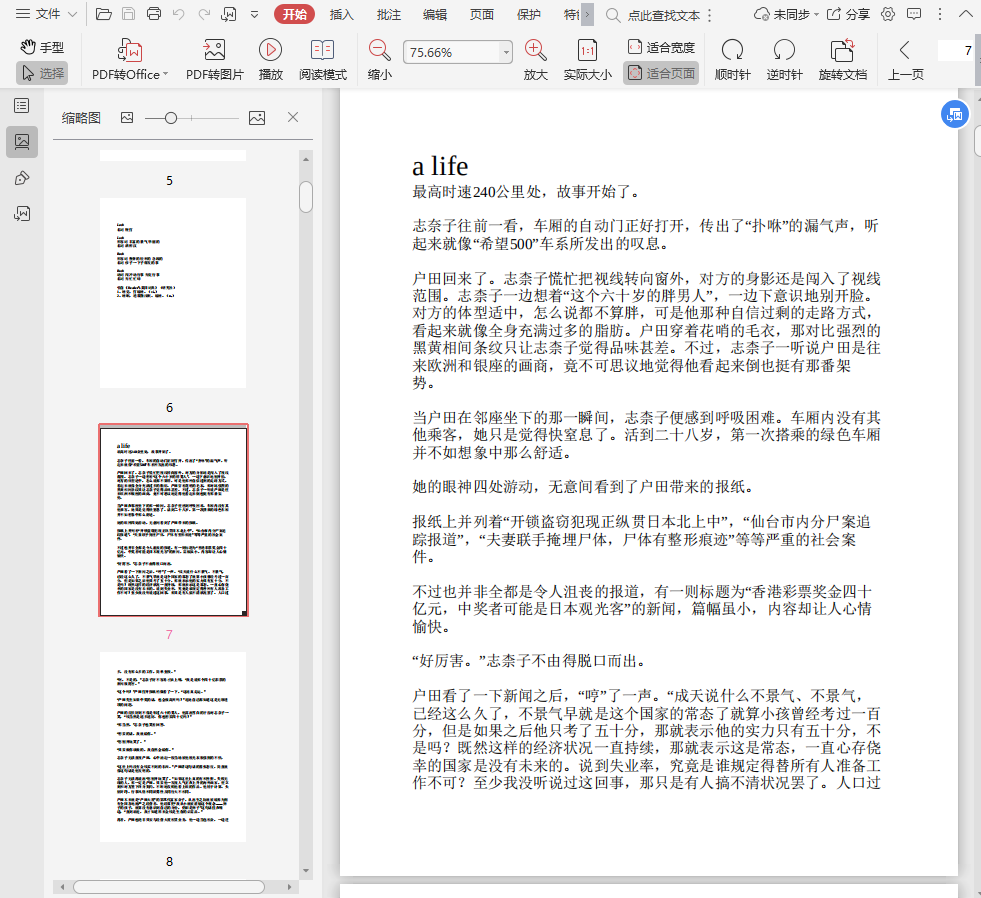
Task: Switch to the 保护 tab
Action: pyautogui.click(x=529, y=14)
